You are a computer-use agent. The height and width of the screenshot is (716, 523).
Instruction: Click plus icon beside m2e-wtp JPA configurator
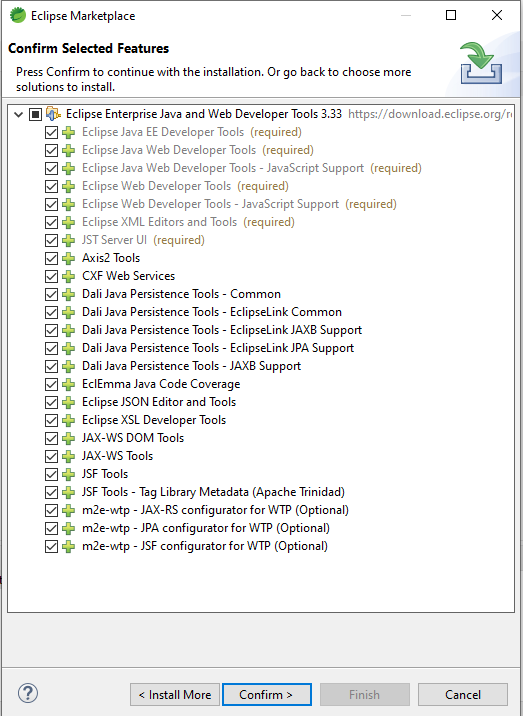pos(69,528)
